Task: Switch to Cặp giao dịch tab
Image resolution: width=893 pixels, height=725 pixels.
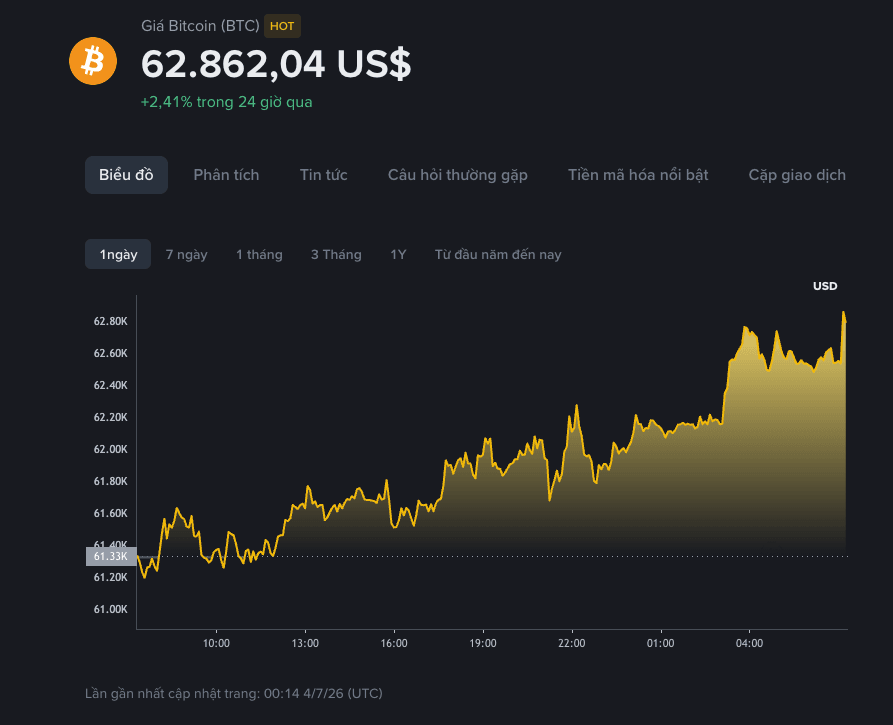Action: (x=797, y=175)
